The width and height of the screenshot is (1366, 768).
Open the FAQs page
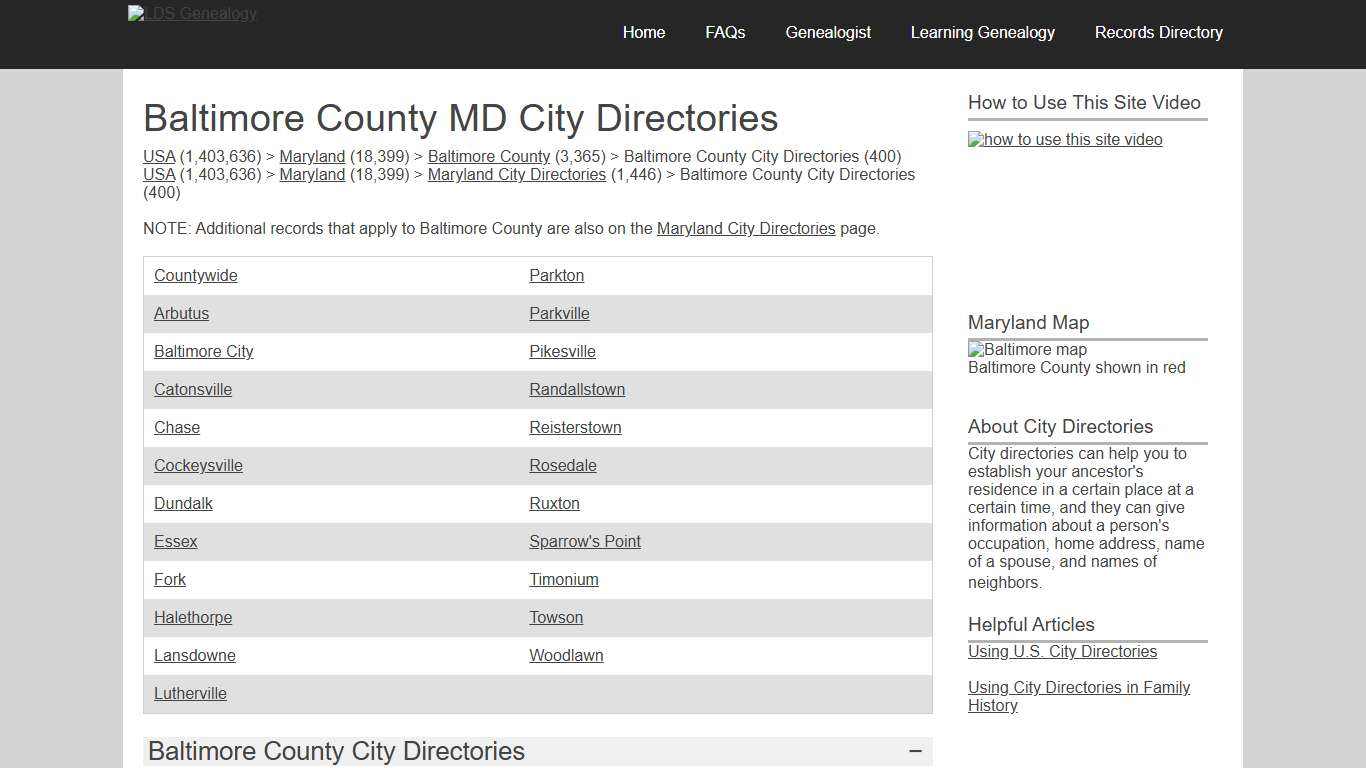(x=724, y=32)
